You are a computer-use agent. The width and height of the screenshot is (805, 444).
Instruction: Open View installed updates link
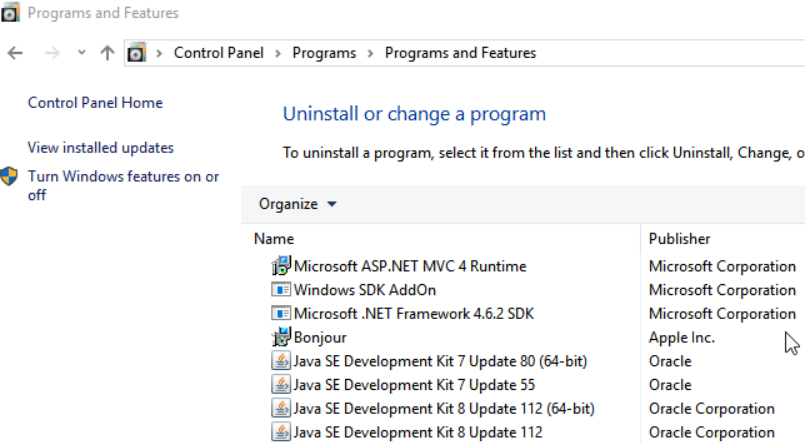(101, 148)
